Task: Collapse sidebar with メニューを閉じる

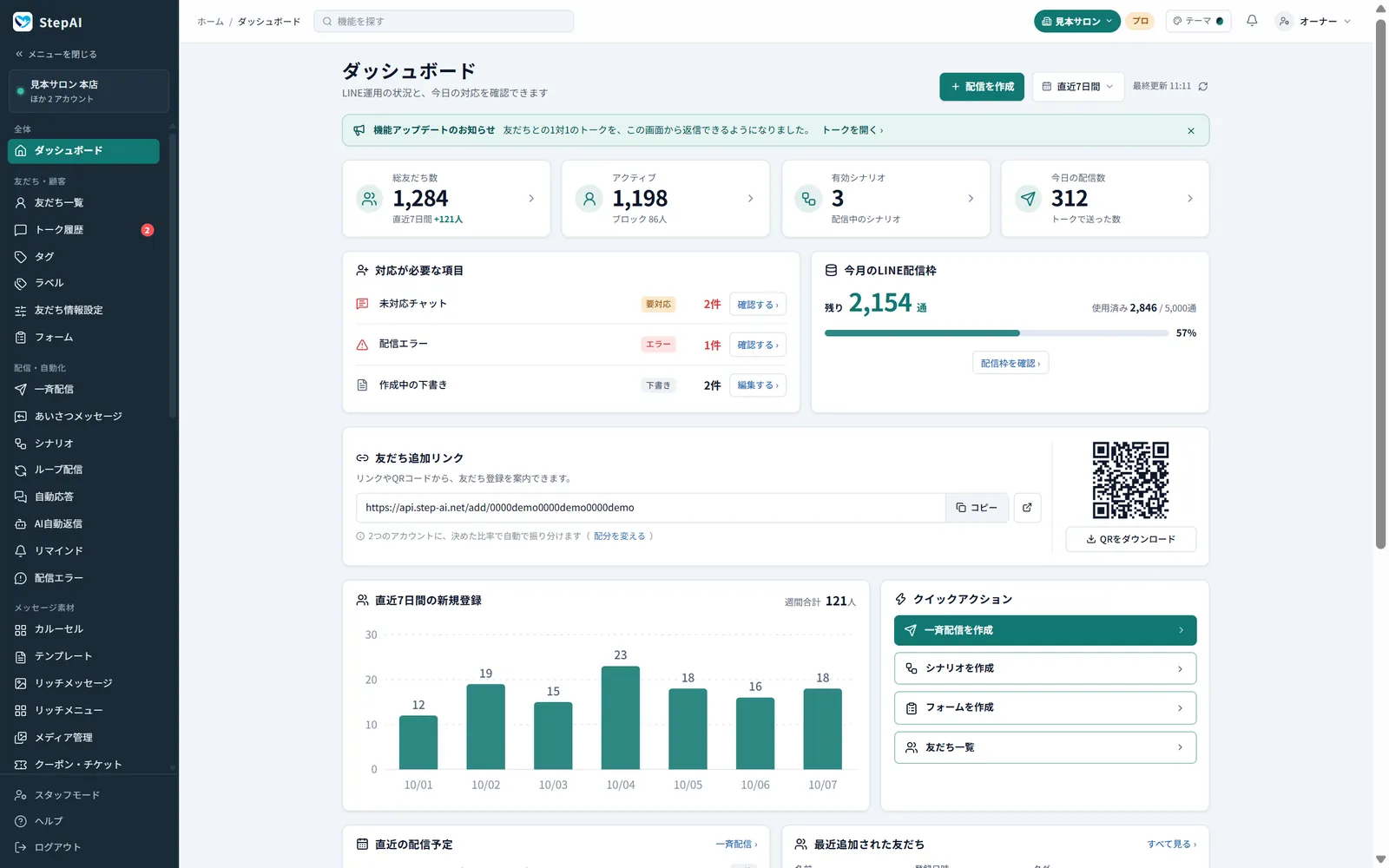Action: point(56,54)
